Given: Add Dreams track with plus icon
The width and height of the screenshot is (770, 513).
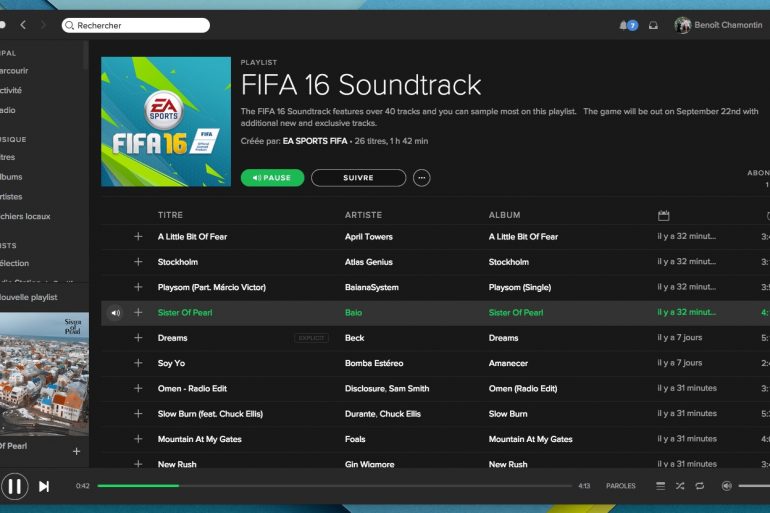Looking at the screenshot, I should coord(138,338).
